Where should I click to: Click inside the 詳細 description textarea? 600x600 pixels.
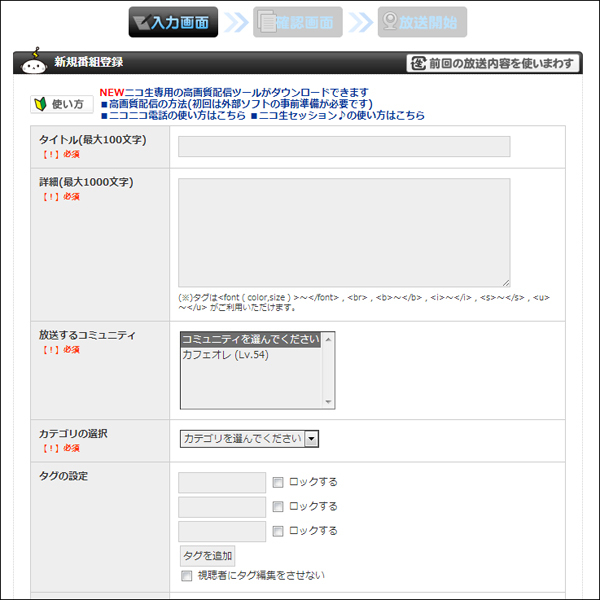[344, 232]
